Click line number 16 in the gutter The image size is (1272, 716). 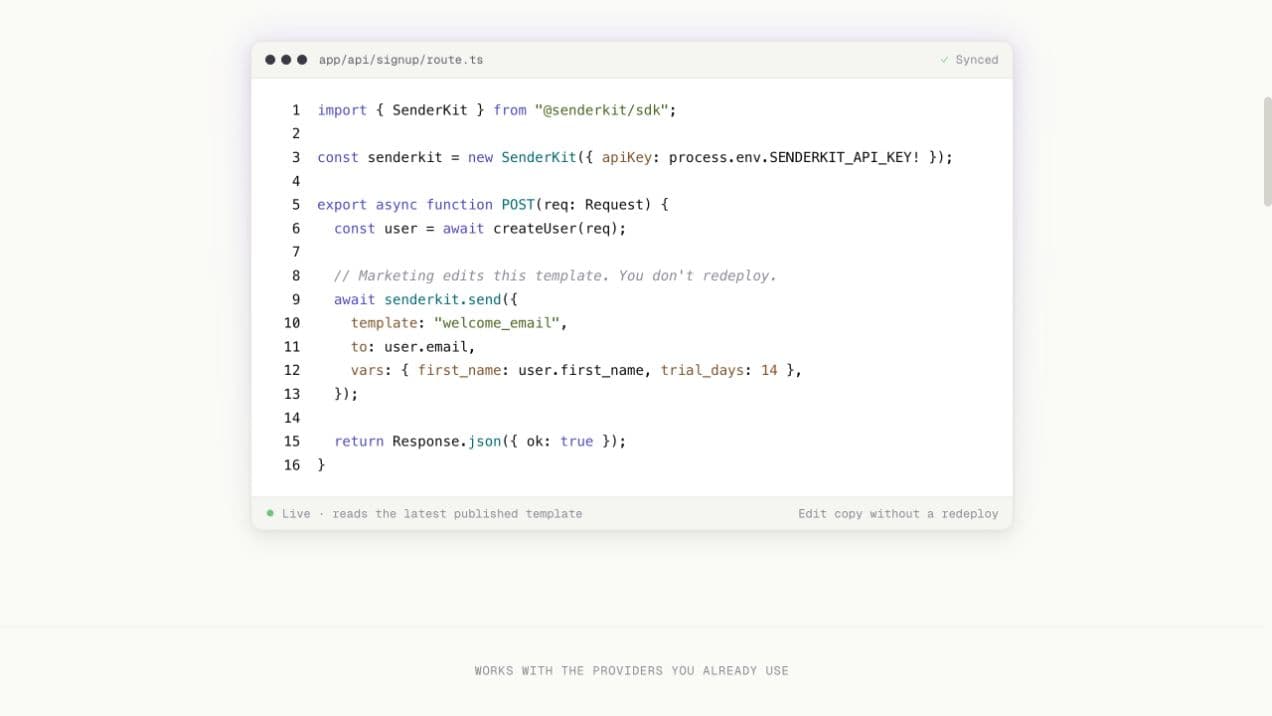292,464
